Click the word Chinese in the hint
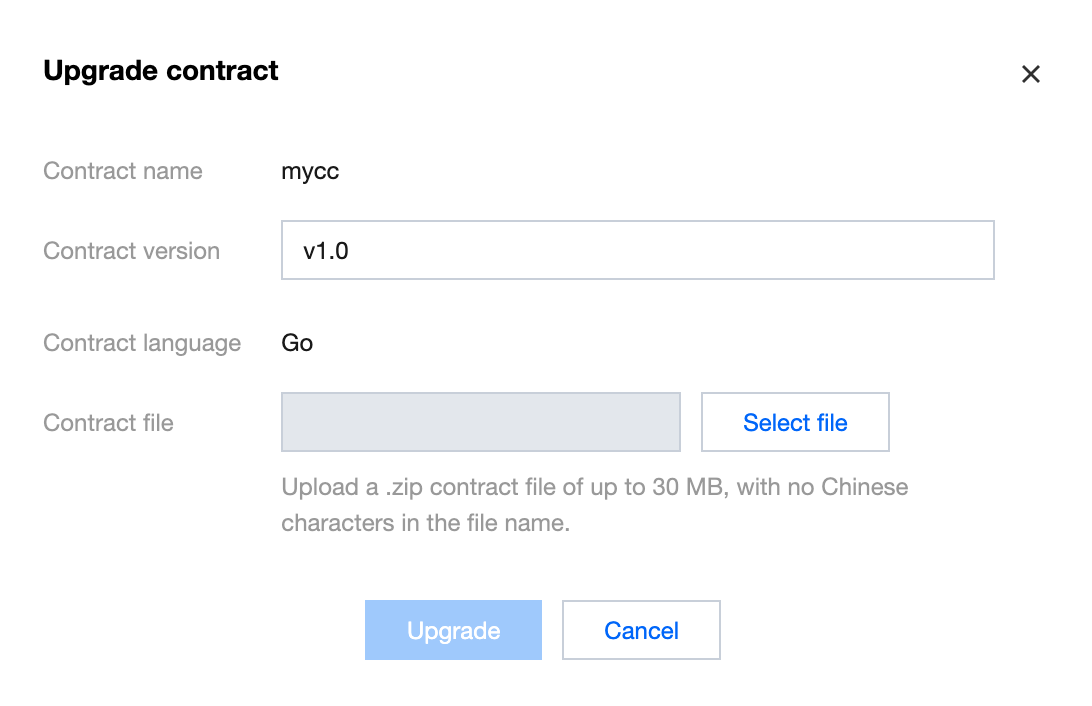The image size is (1092, 706). pyautogui.click(x=864, y=488)
